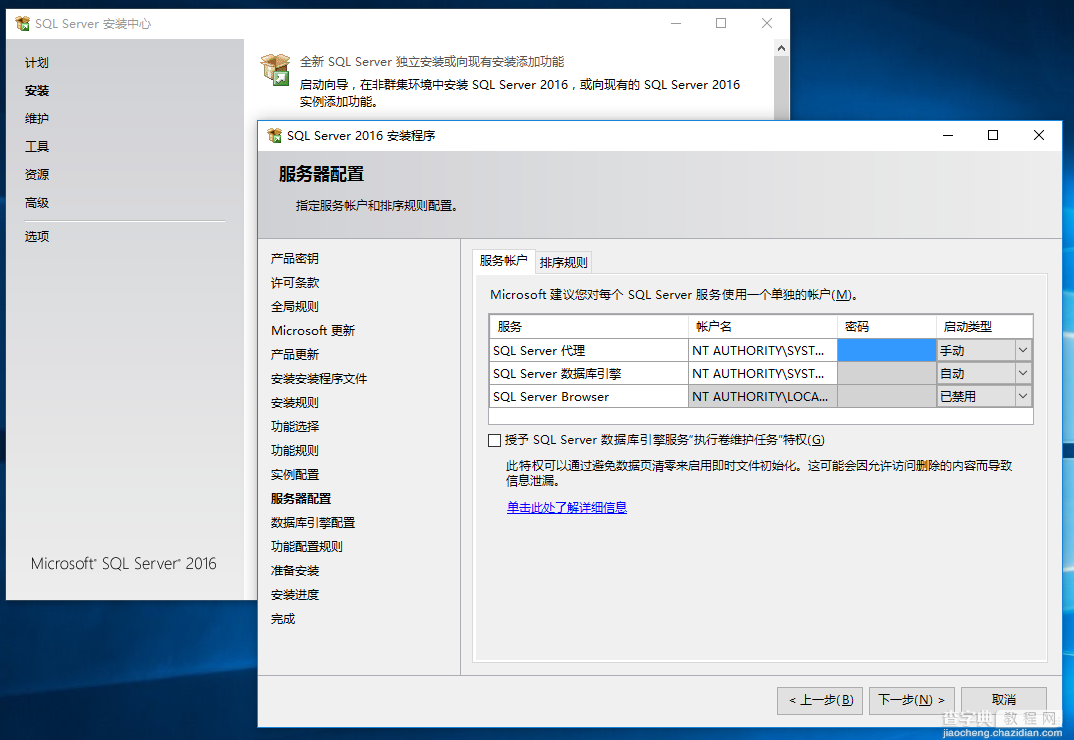Select 资源 in the Installation Center sidebar
Screen dimensions: 1074x740
[x=37, y=175]
